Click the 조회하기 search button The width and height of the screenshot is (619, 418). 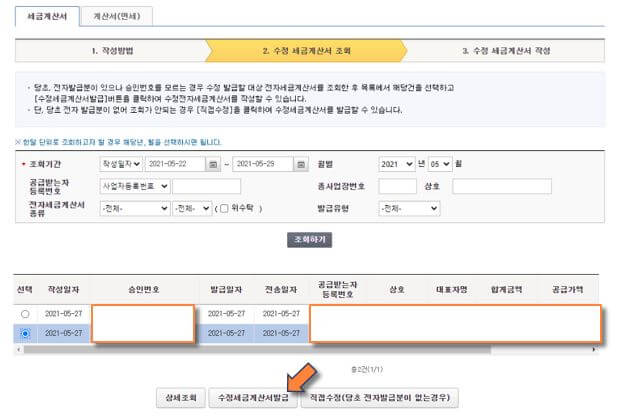click(x=310, y=240)
